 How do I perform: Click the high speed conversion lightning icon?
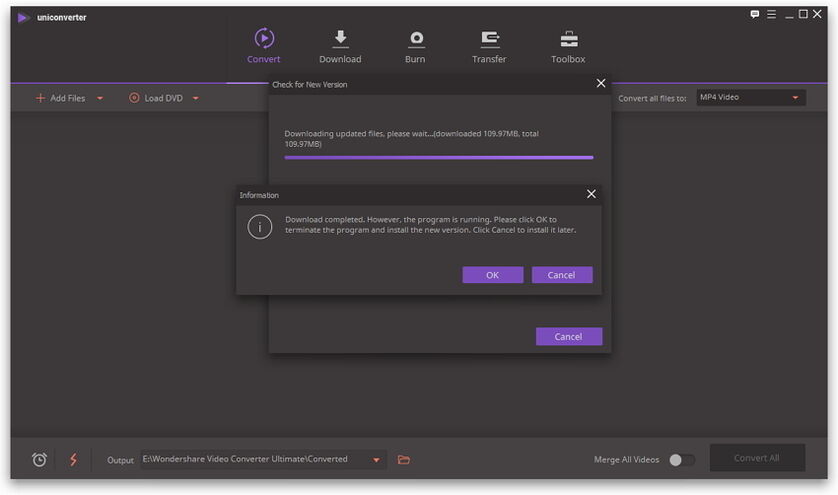73,459
